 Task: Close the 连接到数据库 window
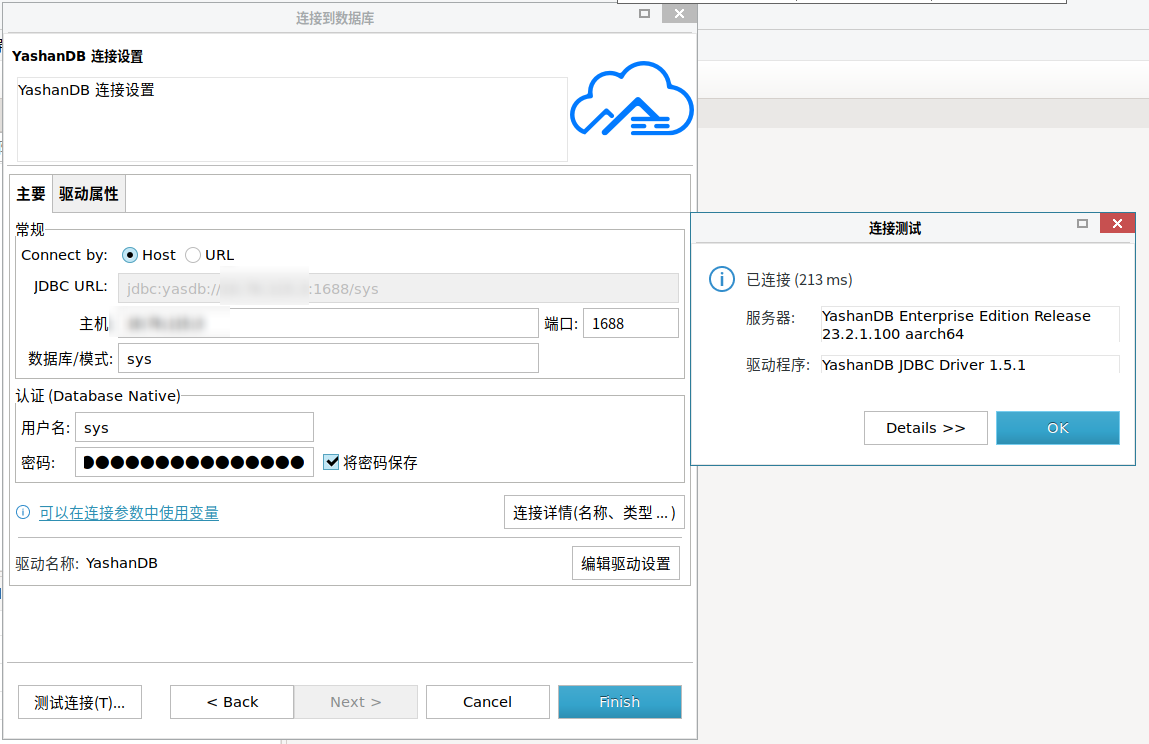pyautogui.click(x=679, y=13)
